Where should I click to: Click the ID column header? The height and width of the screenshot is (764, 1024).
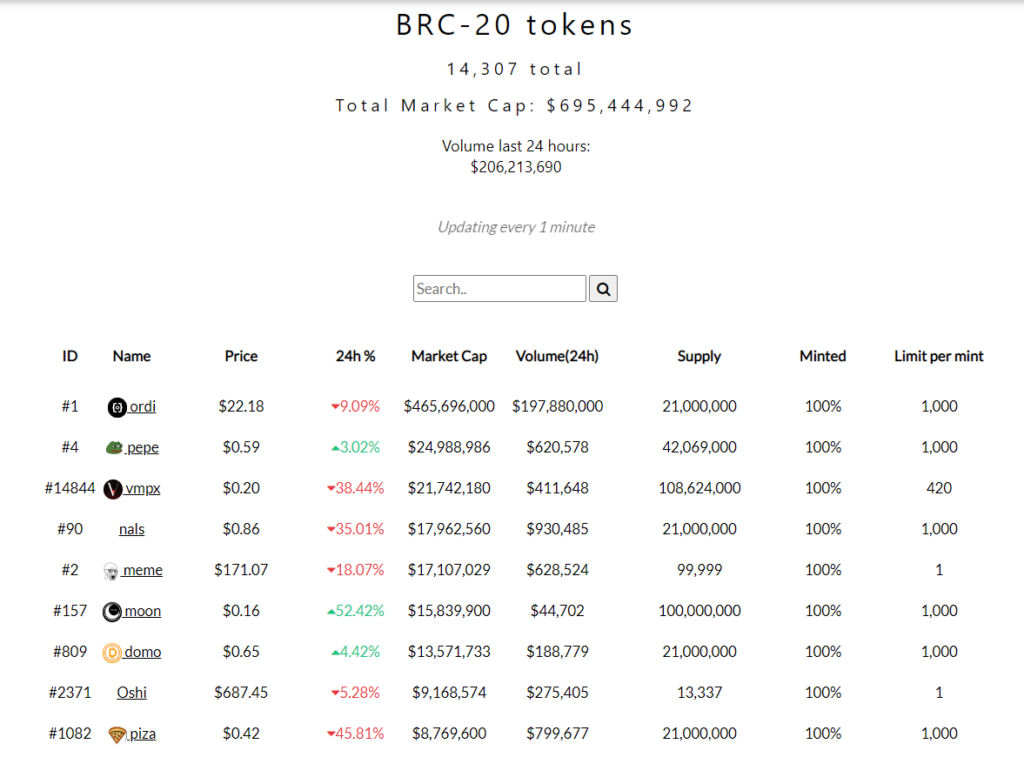[x=70, y=356]
